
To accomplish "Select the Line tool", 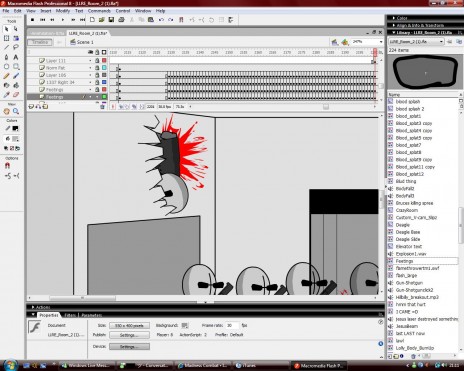I will (6, 47).
